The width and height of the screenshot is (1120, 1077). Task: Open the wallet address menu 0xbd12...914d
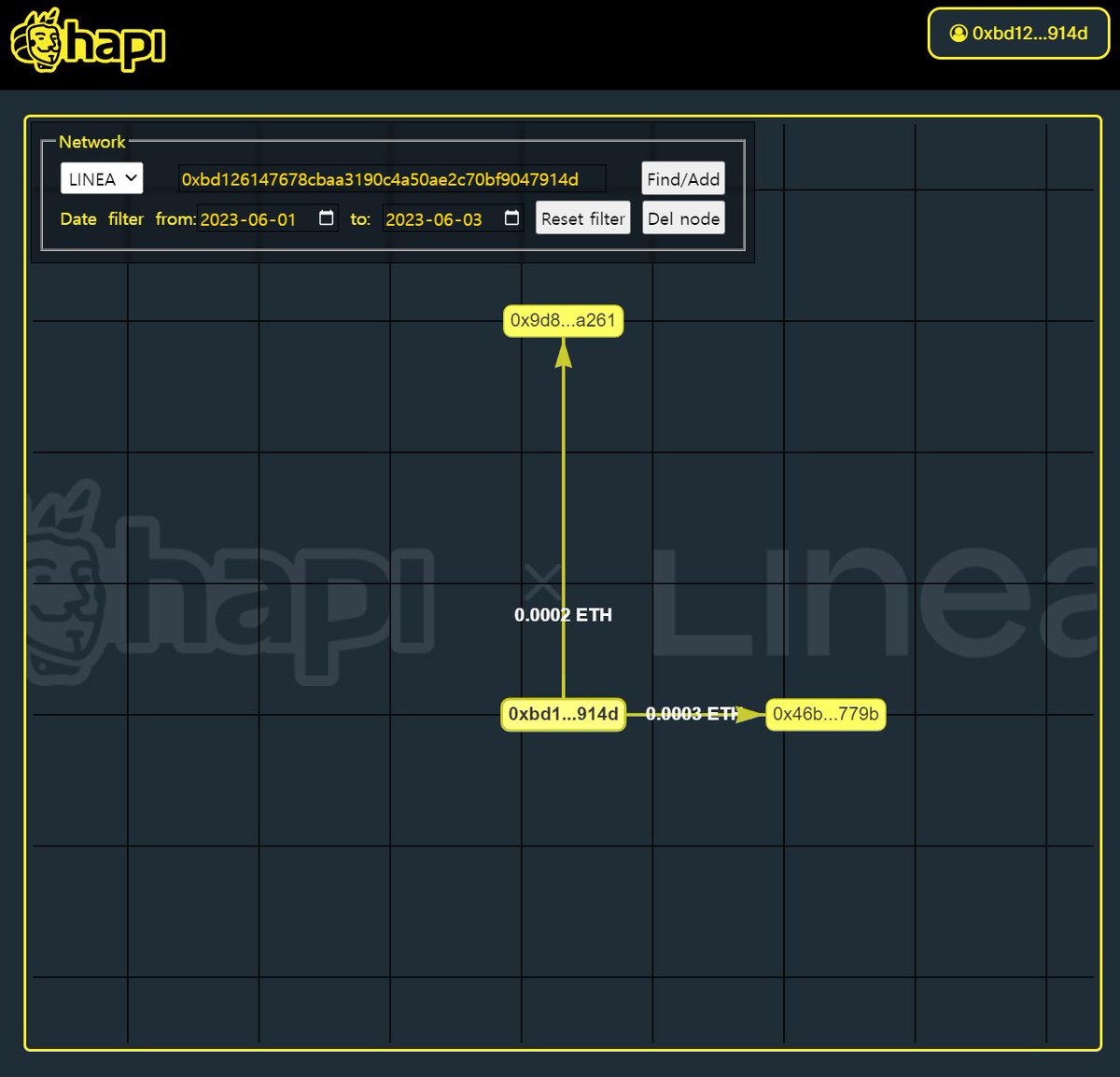(x=1017, y=34)
